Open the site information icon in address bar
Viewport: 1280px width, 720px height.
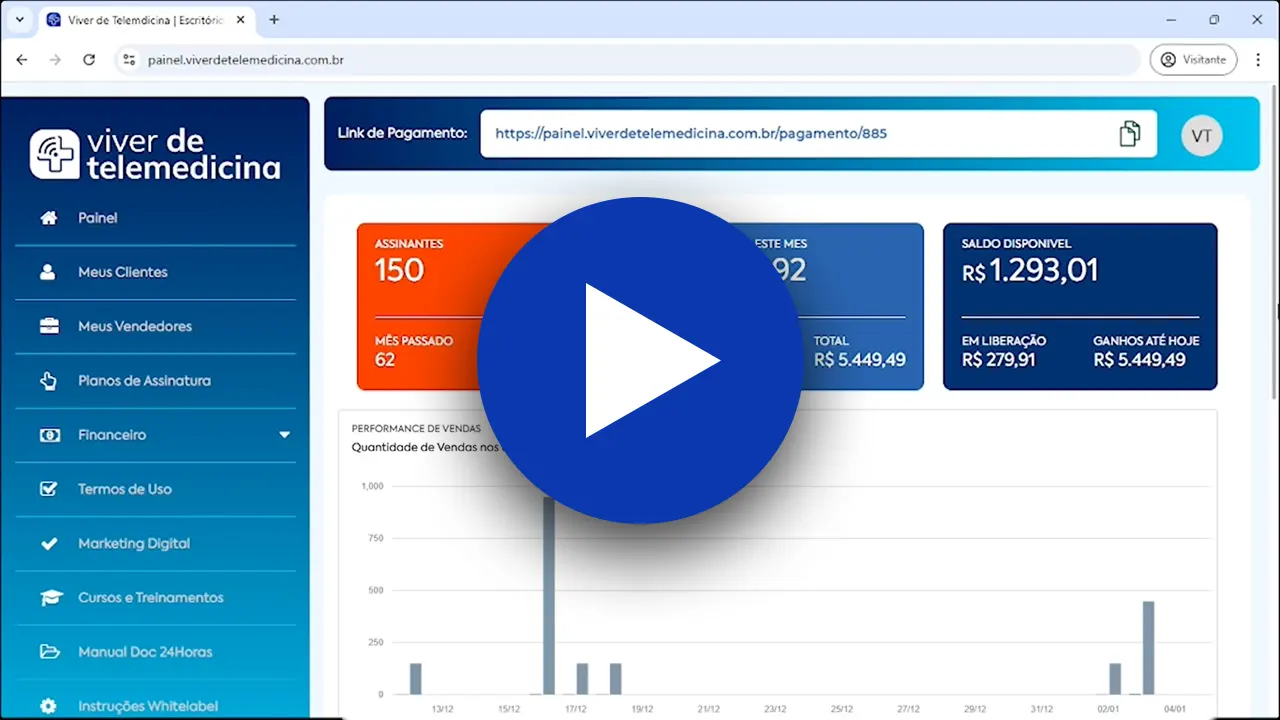[x=128, y=60]
